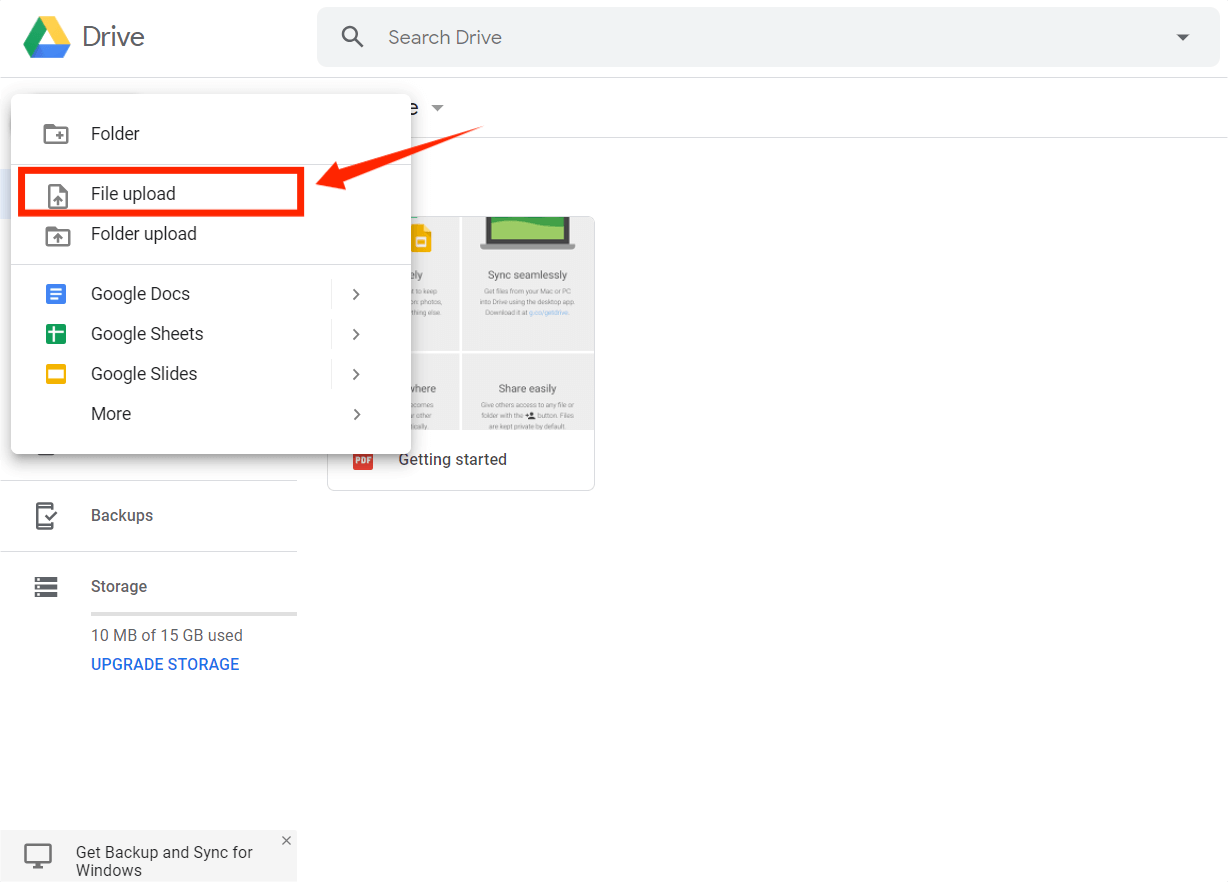The height and width of the screenshot is (882, 1228).
Task: Select File upload in the menu
Action: coord(211,194)
